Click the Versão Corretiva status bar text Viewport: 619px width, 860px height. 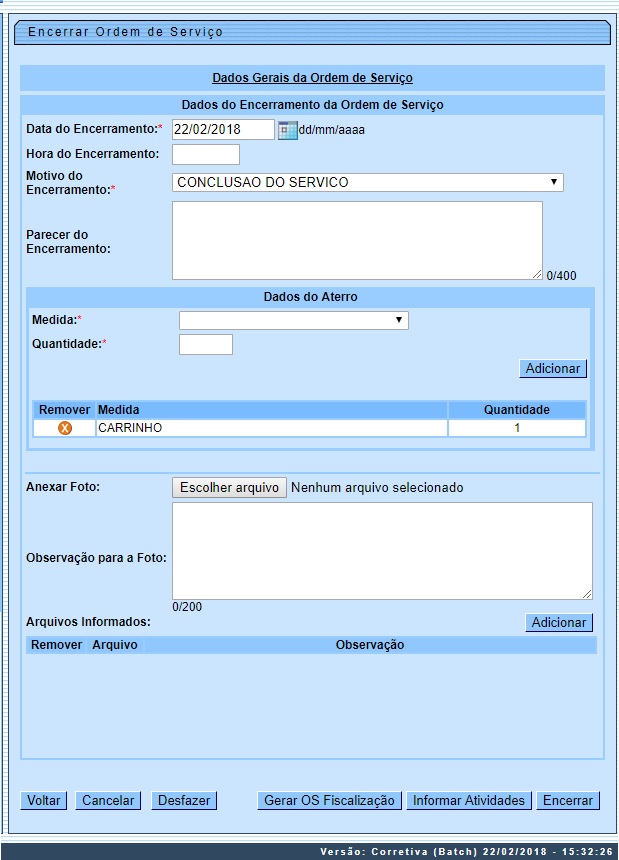point(467,852)
